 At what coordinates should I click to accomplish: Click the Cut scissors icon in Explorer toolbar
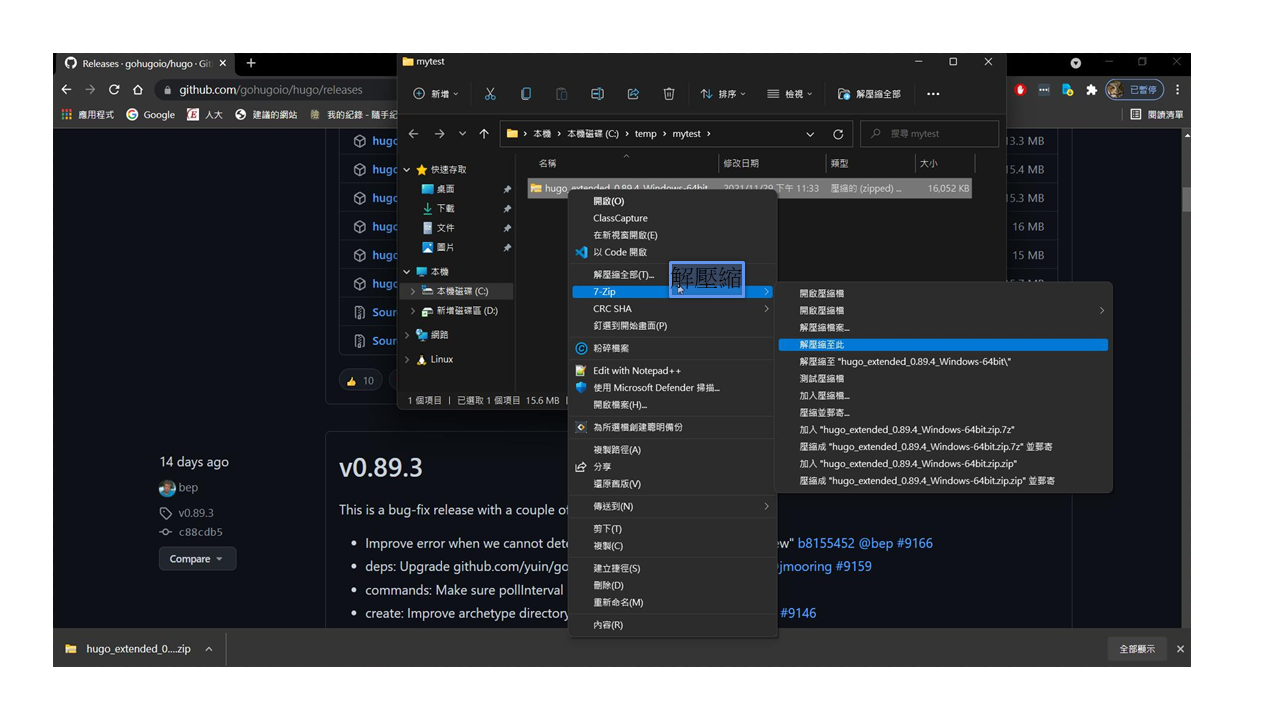point(490,94)
